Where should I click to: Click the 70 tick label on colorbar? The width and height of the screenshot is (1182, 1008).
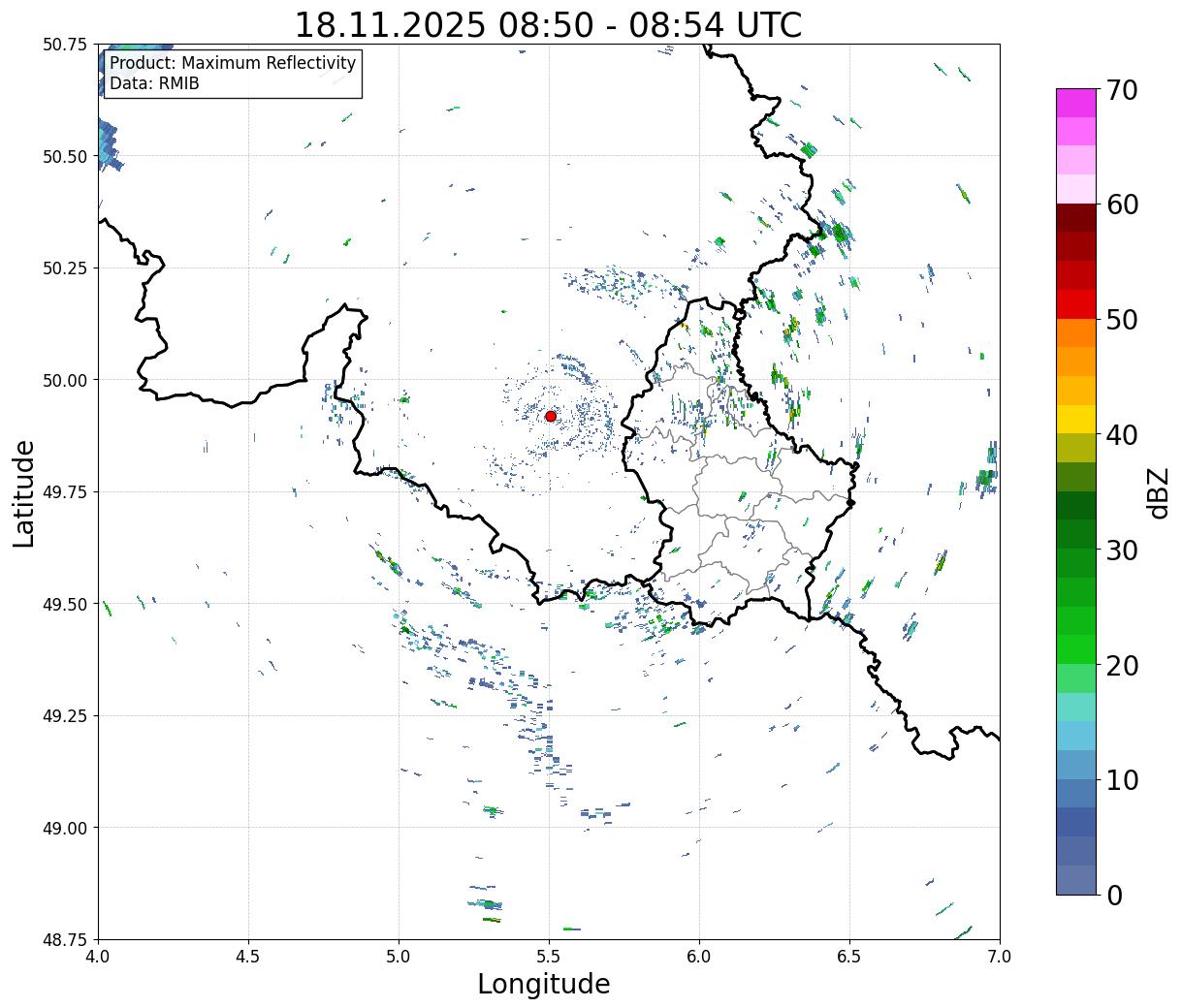click(1121, 90)
